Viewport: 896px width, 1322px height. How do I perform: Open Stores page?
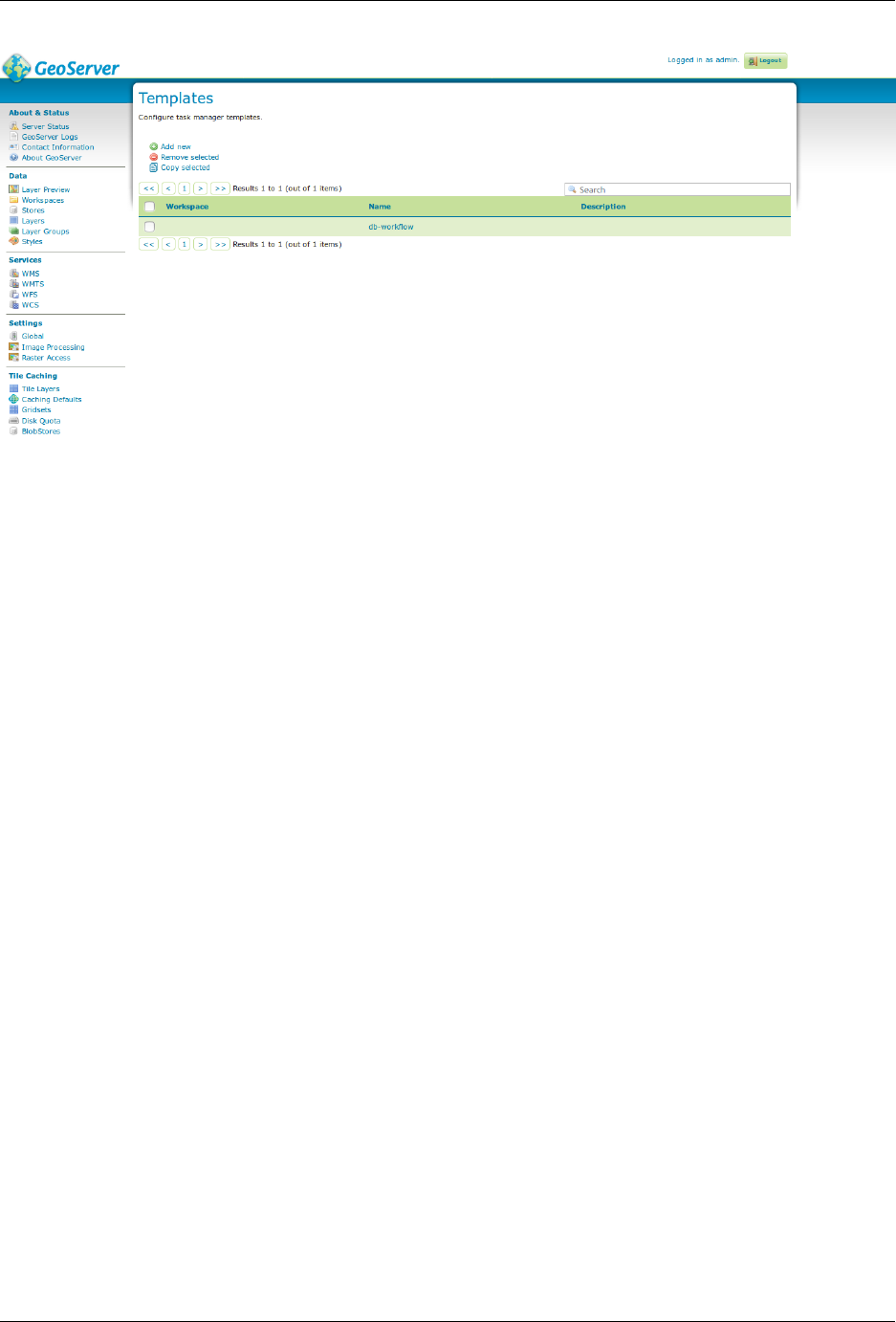tap(33, 210)
